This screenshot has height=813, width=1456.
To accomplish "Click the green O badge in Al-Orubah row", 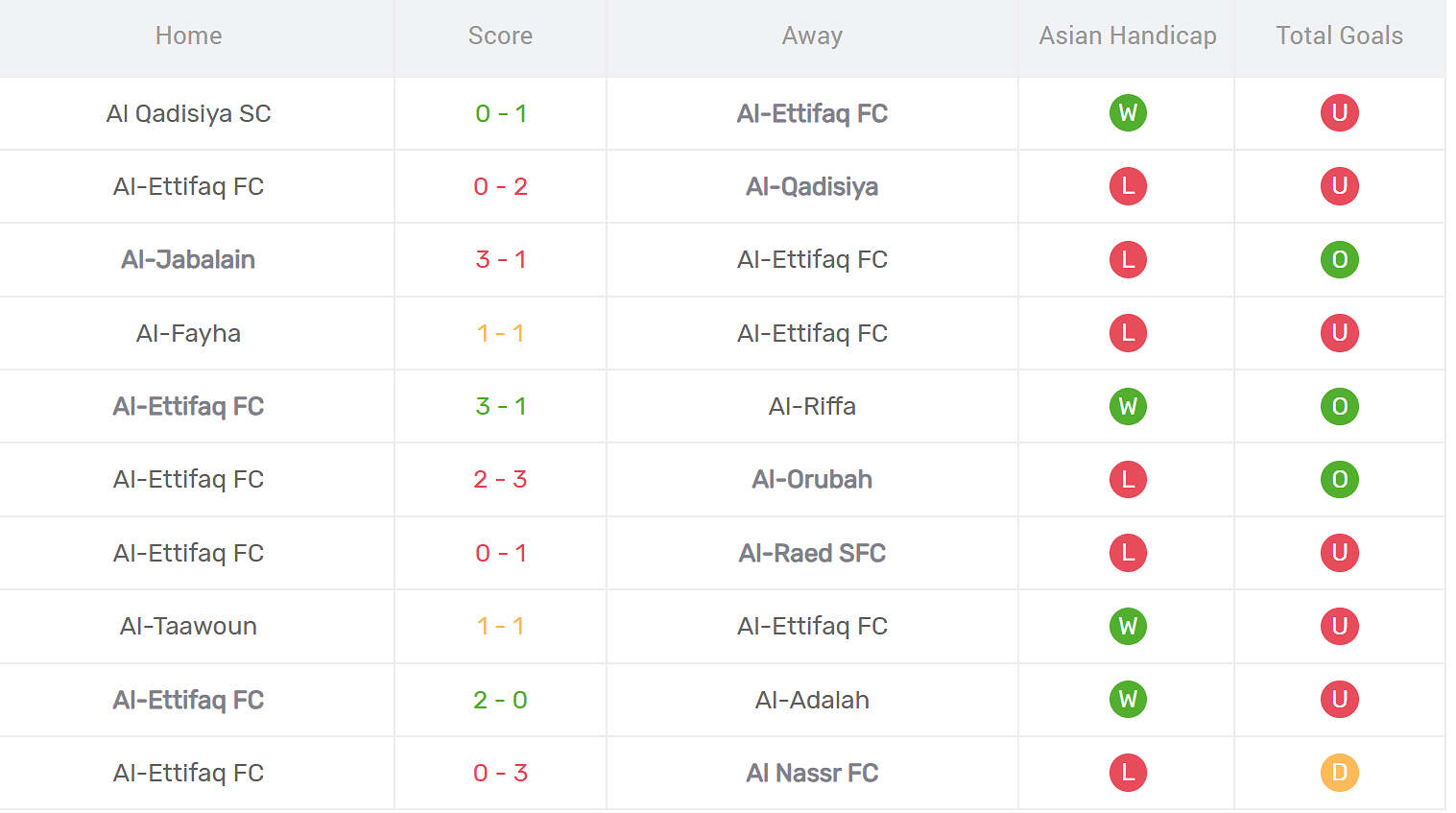I will tap(1339, 479).
